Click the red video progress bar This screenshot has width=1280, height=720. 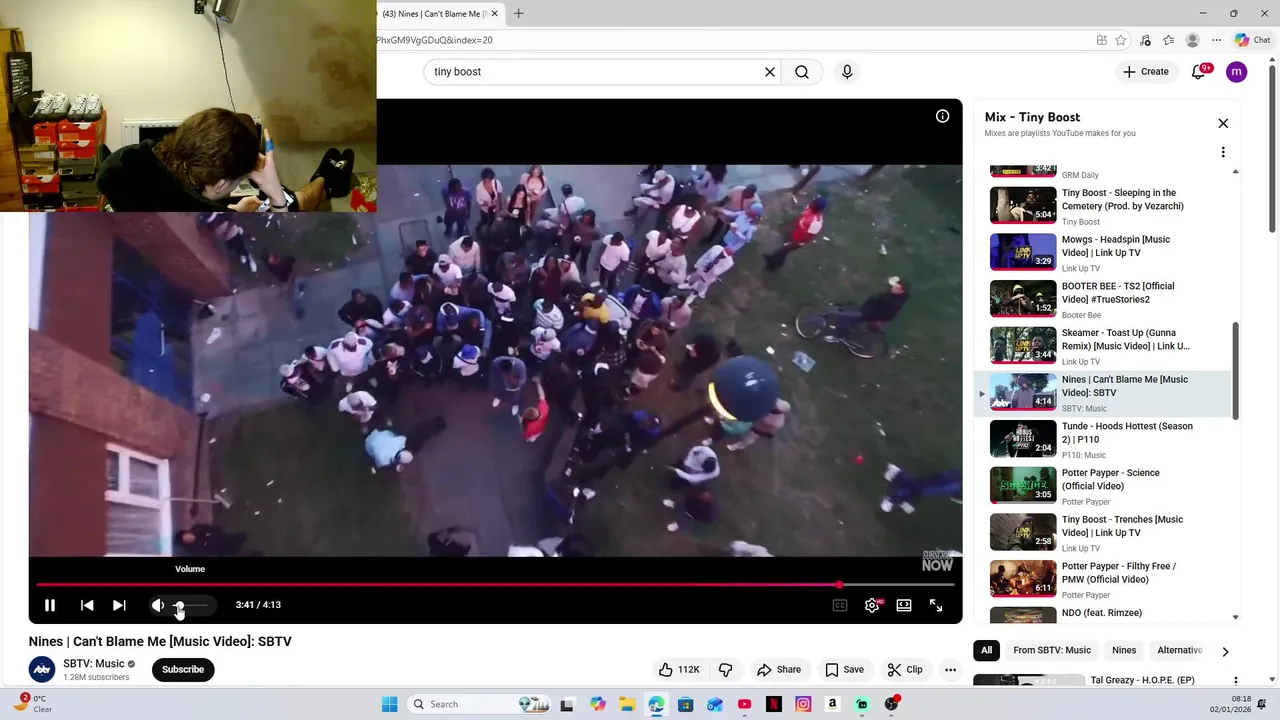(495, 585)
